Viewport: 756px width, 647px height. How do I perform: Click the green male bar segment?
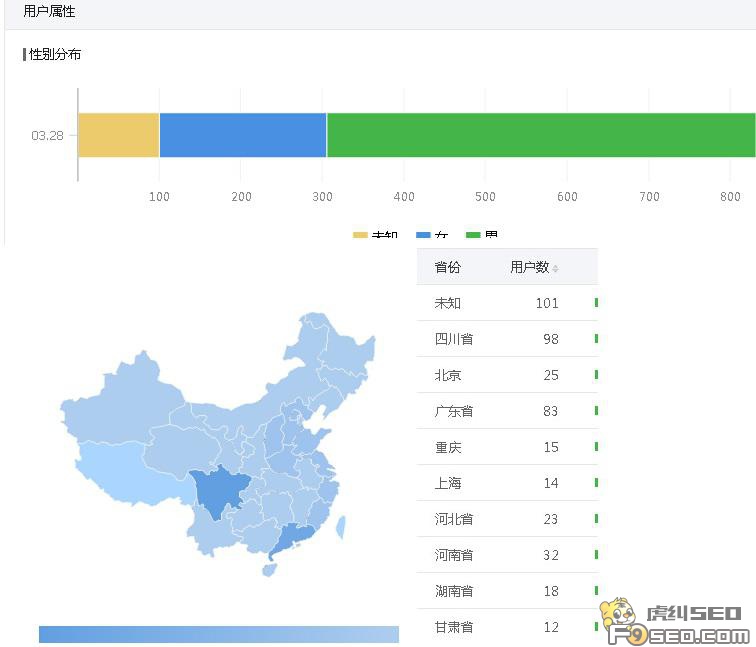tap(541, 135)
